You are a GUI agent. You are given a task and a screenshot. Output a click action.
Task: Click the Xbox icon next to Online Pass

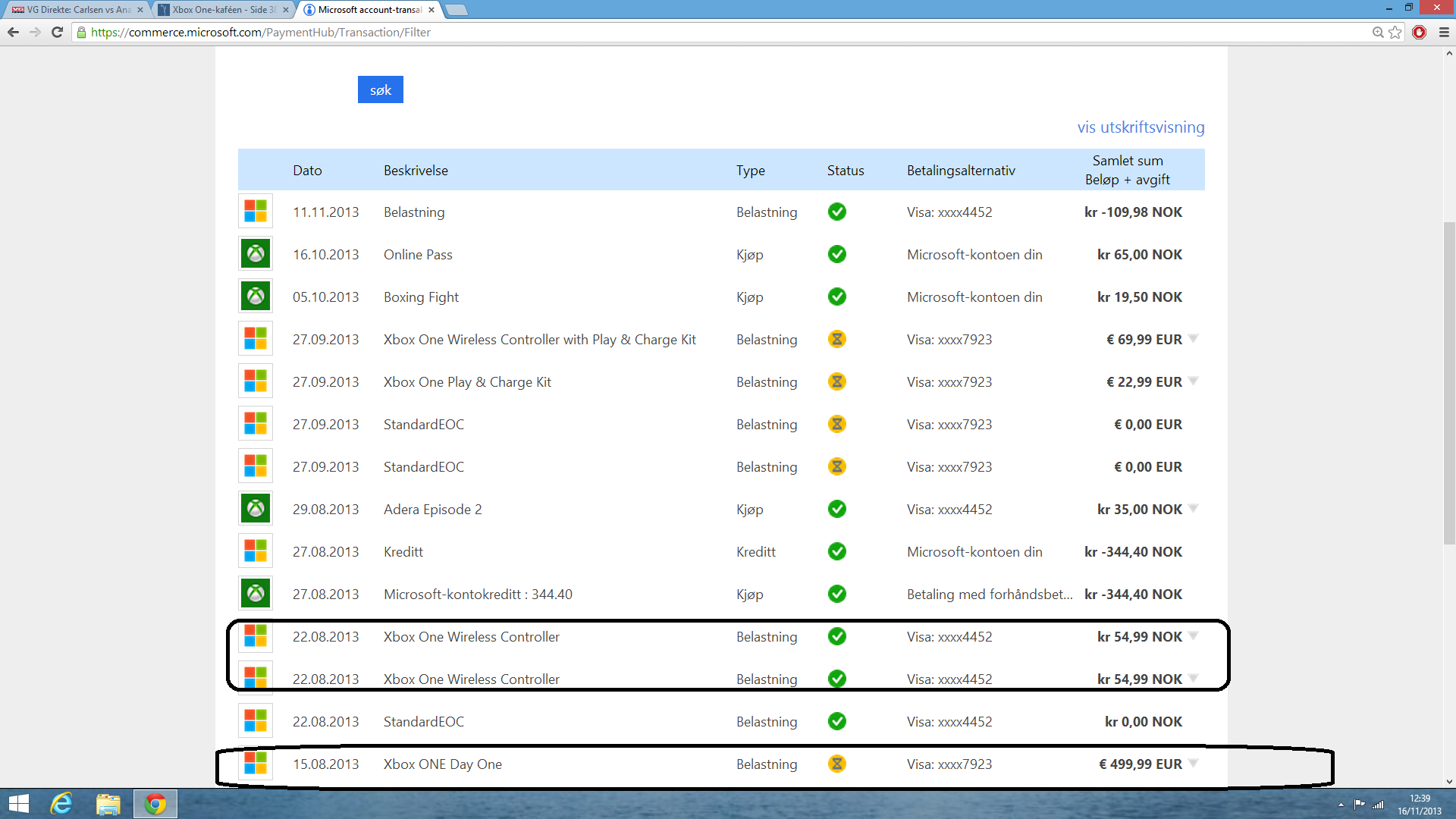pyautogui.click(x=256, y=254)
